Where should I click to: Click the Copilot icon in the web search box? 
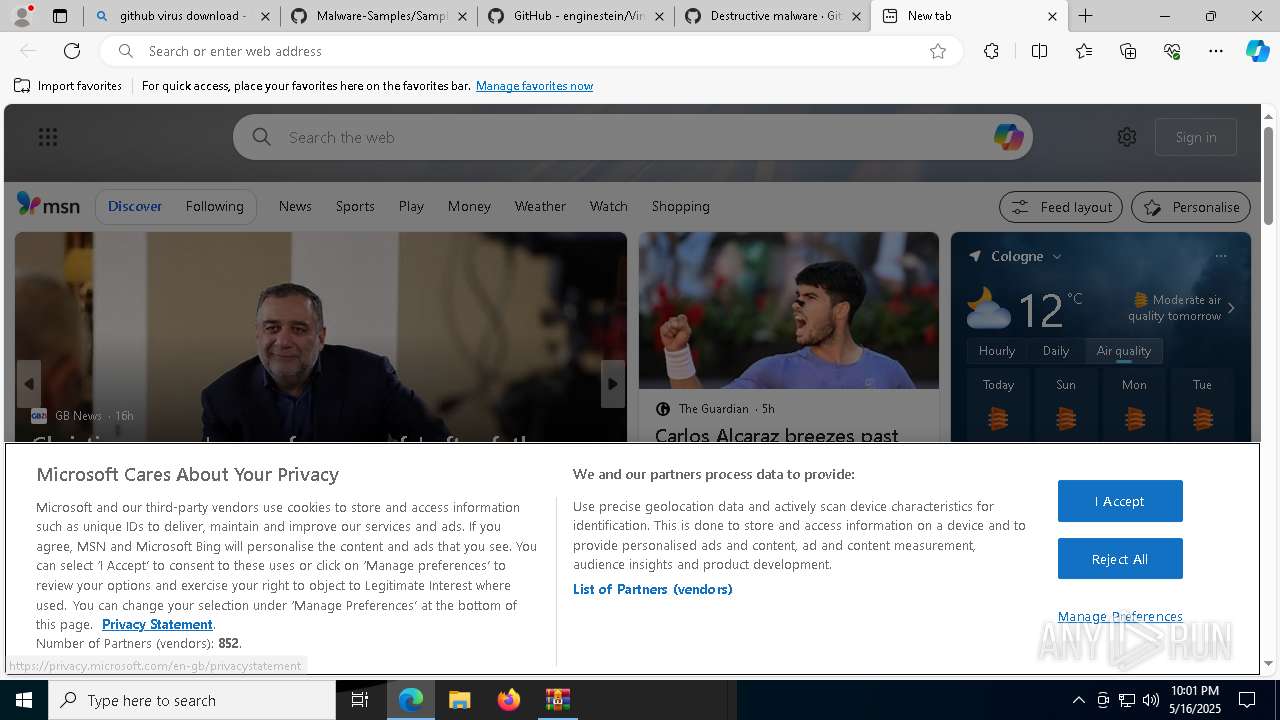tap(1008, 137)
